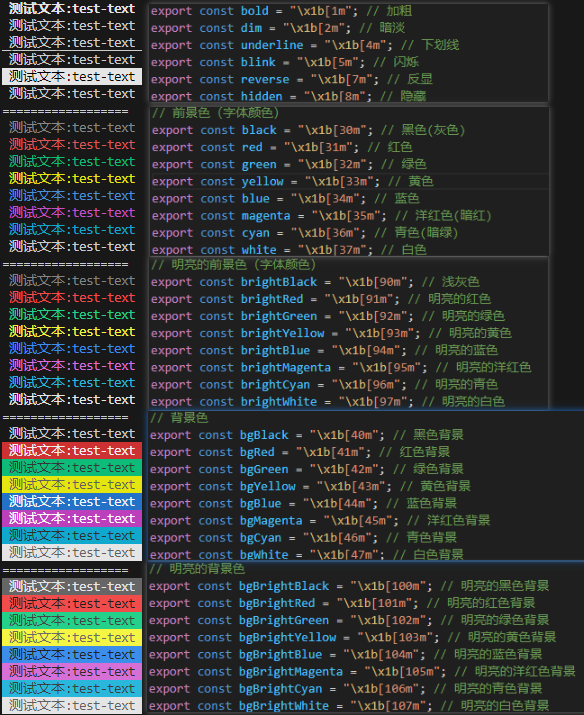Click the 'brightMagenta' declaration line
This screenshot has height=715, width=584.
pyautogui.click(x=341, y=368)
